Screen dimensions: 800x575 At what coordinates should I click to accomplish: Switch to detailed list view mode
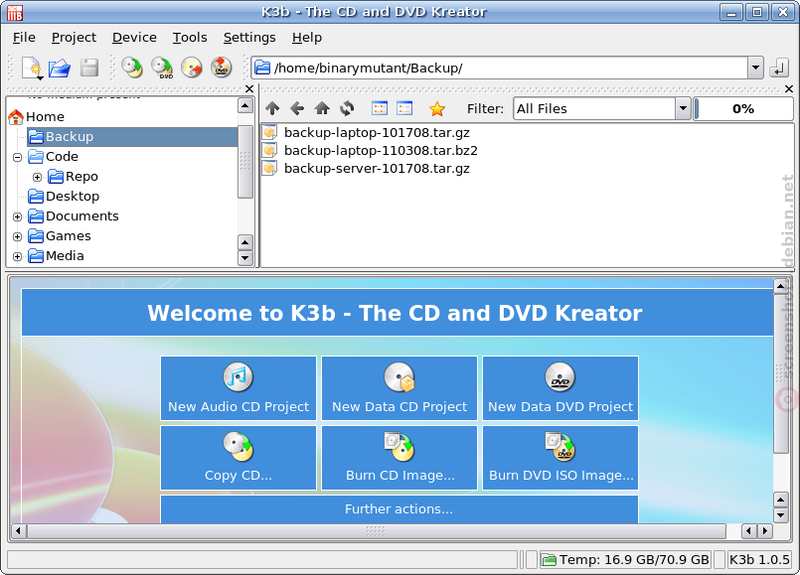tap(405, 108)
